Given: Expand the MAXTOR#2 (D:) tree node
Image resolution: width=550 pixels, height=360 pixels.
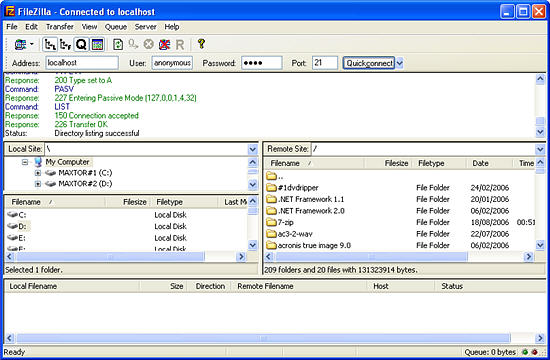Looking at the screenshot, I should pos(38,184).
